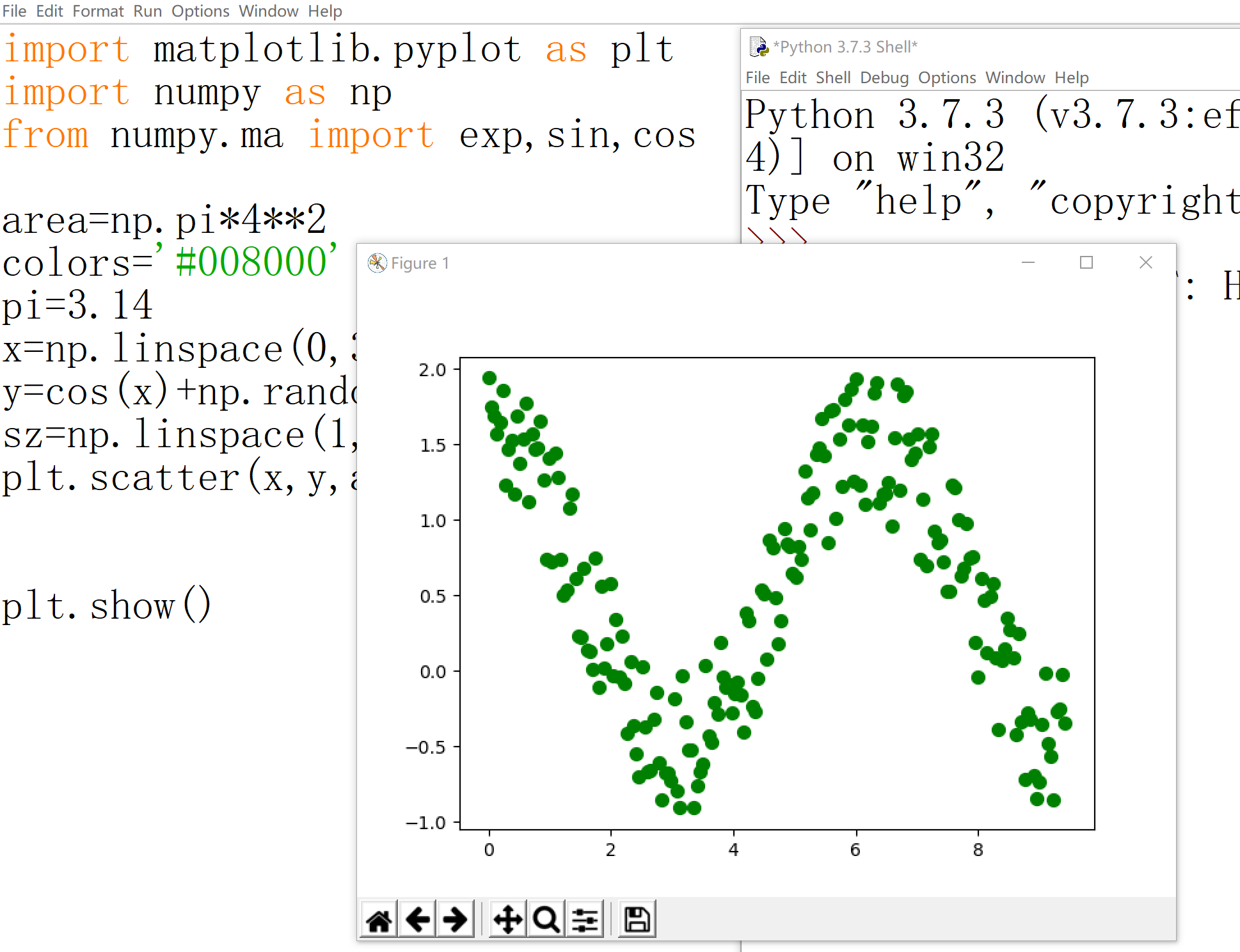The image size is (1240, 952).
Task: Open the File menu in the shell
Action: pyautogui.click(x=758, y=77)
